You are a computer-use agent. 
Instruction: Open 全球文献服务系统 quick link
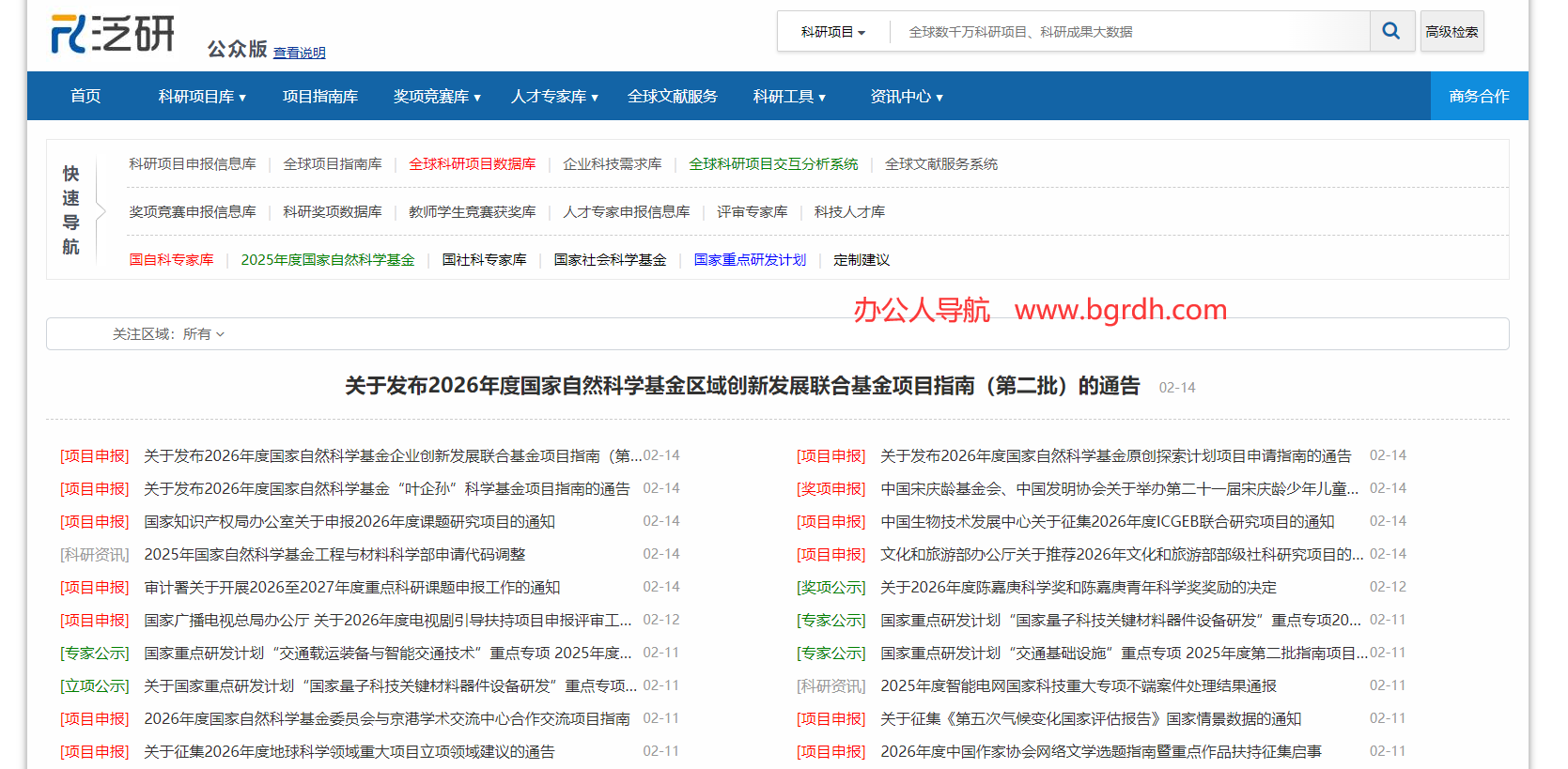click(941, 164)
